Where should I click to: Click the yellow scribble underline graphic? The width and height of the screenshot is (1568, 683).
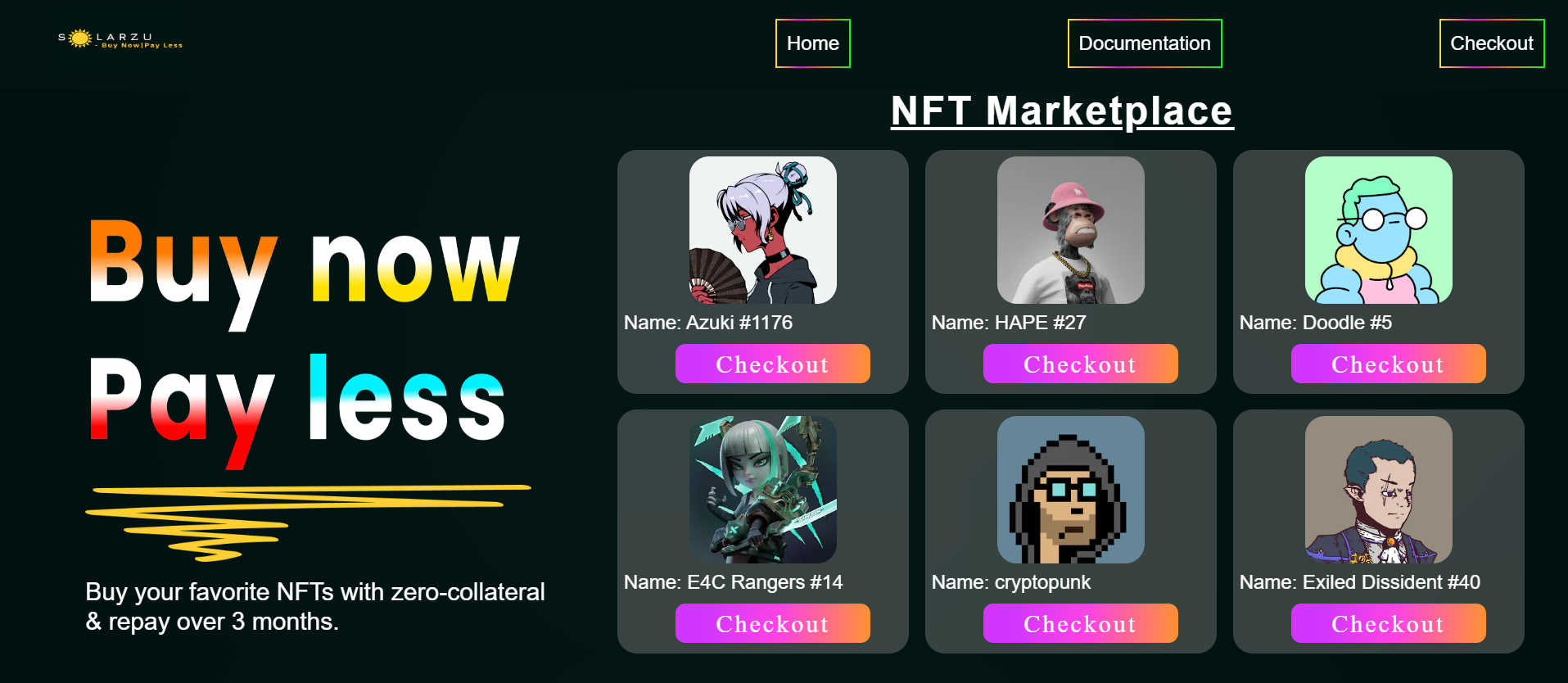tap(308, 522)
